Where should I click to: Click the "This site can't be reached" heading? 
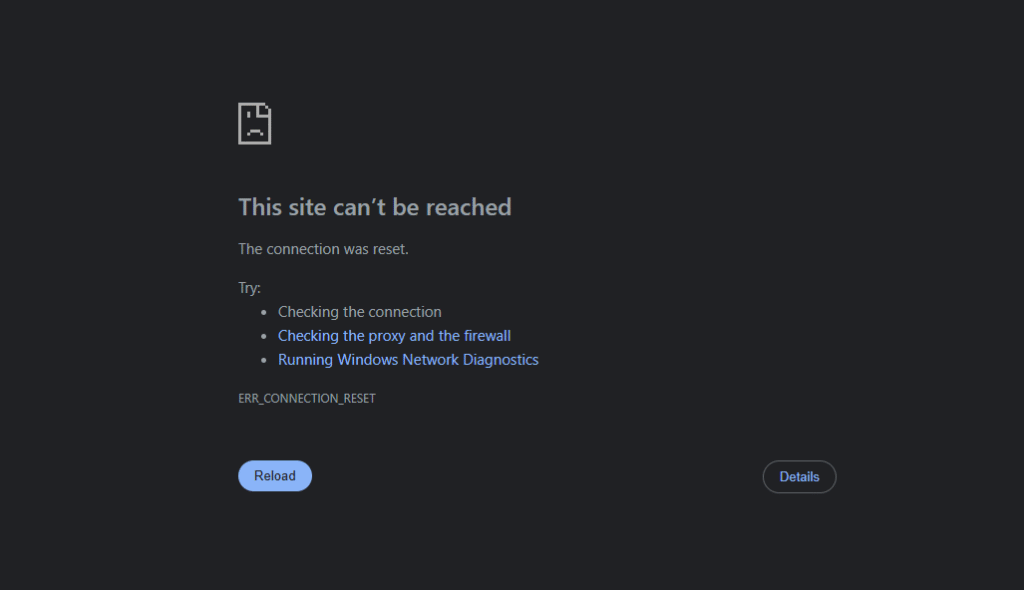375,207
